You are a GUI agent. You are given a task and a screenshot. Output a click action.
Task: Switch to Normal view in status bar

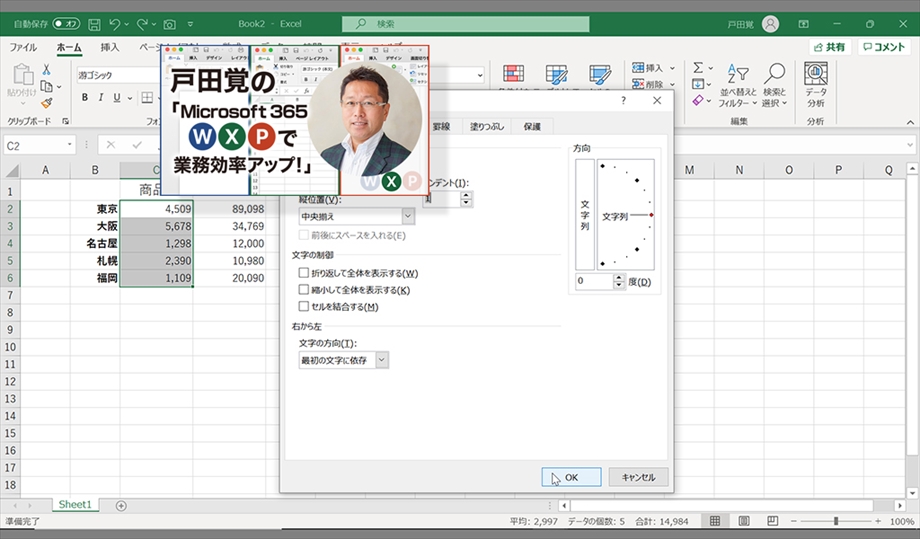click(715, 521)
